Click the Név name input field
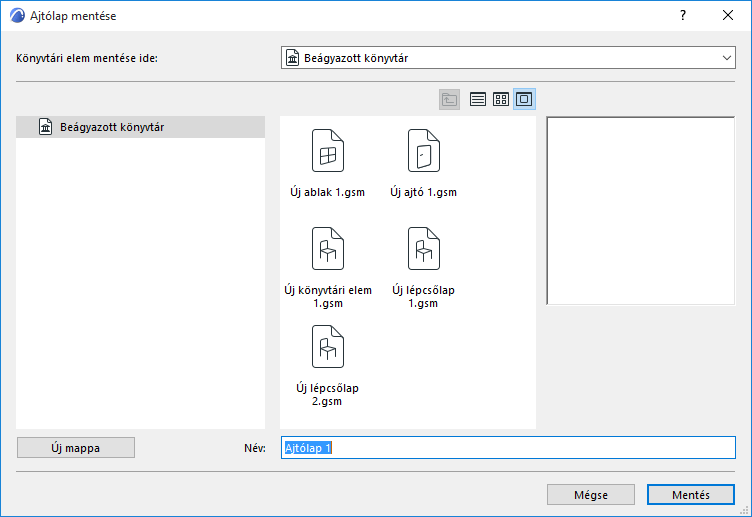This screenshot has height=517, width=752. (508, 447)
